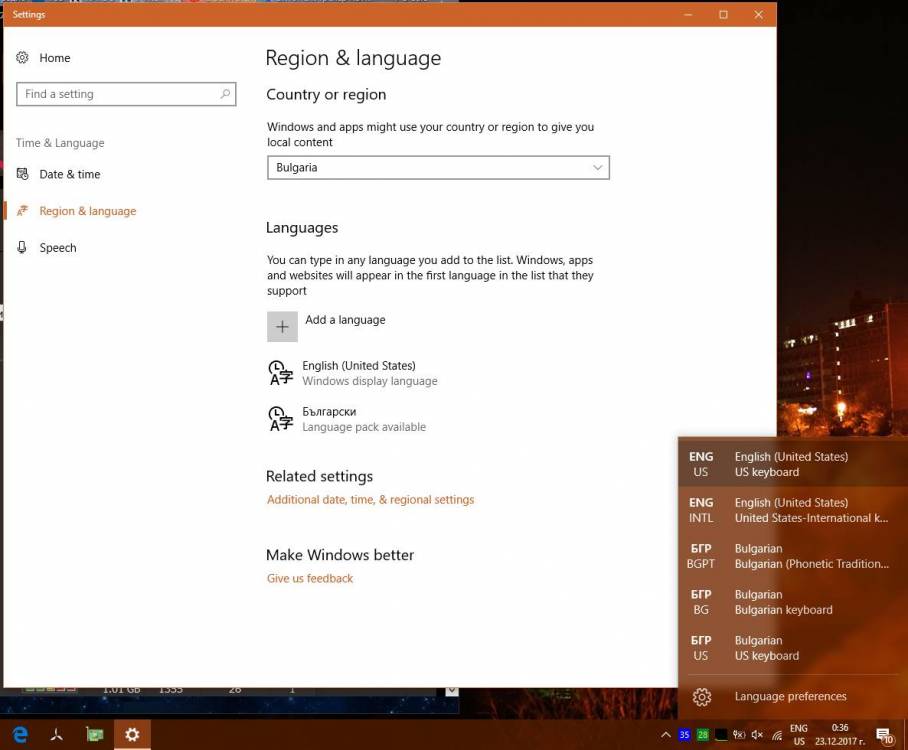Open Settings Home from the gear icon

22,57
